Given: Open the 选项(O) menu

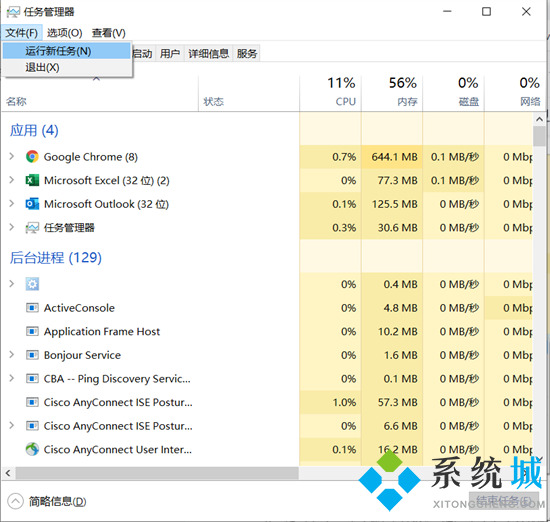Looking at the screenshot, I should pyautogui.click(x=65, y=33).
